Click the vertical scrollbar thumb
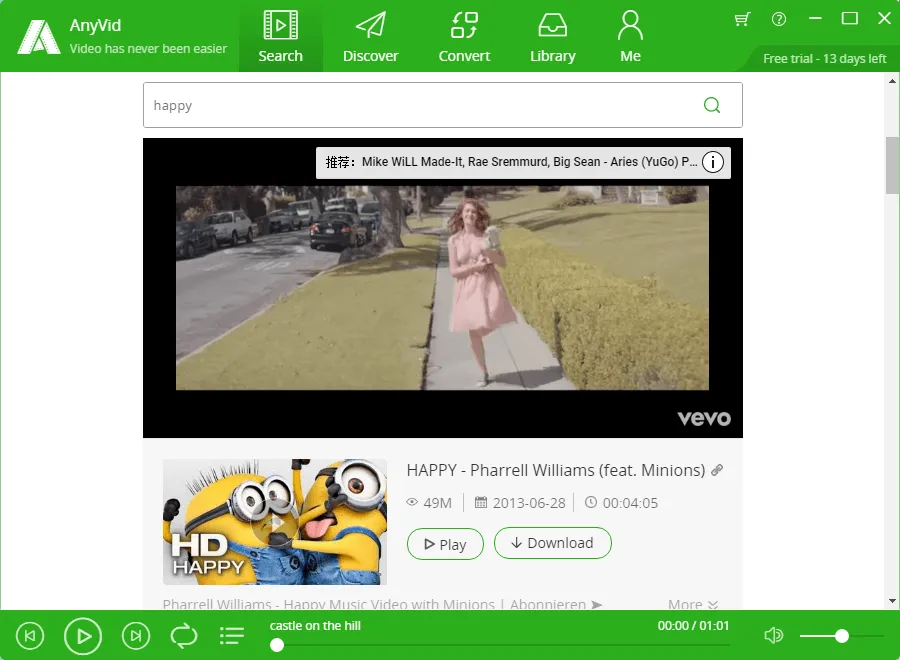Screen dimensions: 900x660 (892, 165)
